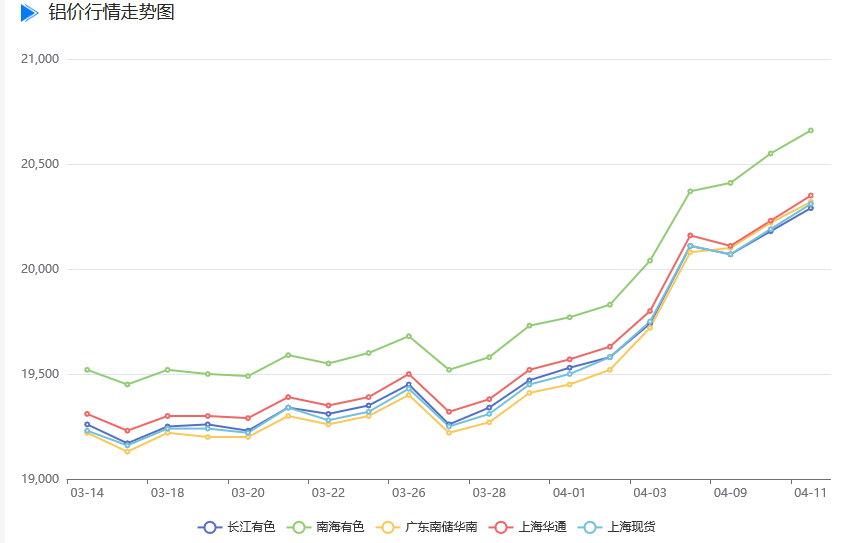Click the light blue 上海现货 legend marker
The width and height of the screenshot is (866, 543).
(590, 527)
